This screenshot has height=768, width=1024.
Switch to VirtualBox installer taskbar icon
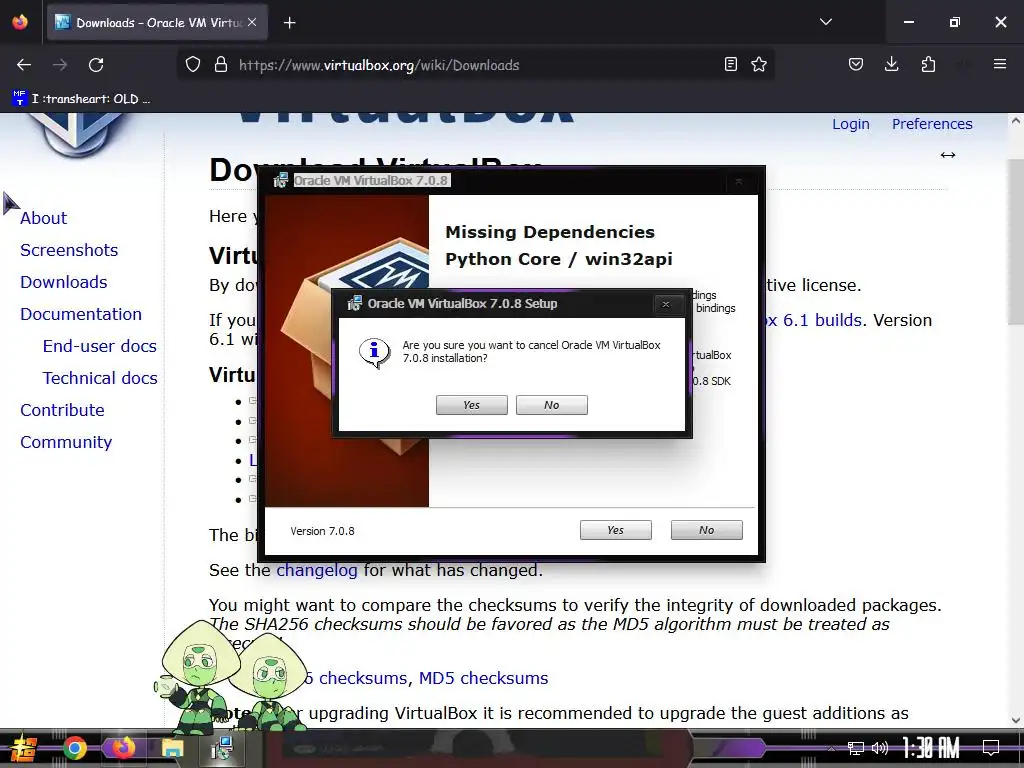222,748
